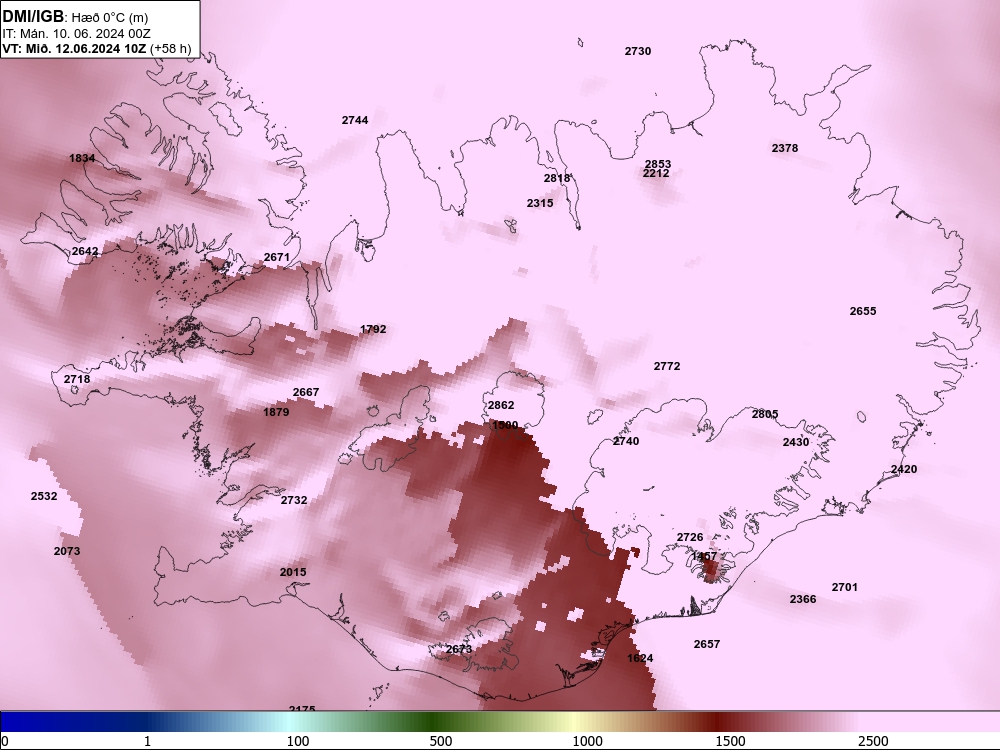Click the map value 1792
This screenshot has width=1000, height=750.
click(373, 329)
